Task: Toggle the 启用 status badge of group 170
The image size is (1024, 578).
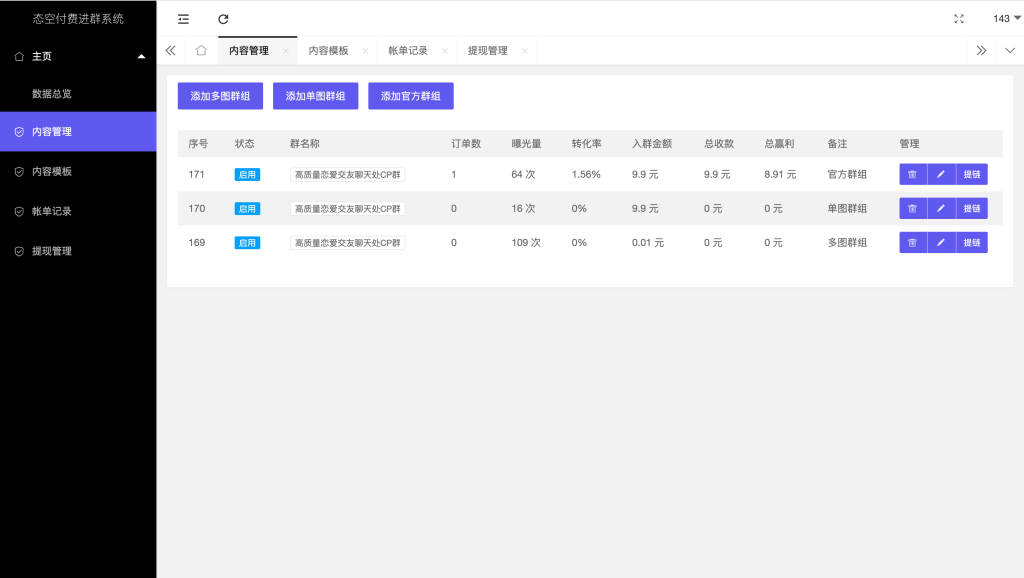Action: point(247,208)
